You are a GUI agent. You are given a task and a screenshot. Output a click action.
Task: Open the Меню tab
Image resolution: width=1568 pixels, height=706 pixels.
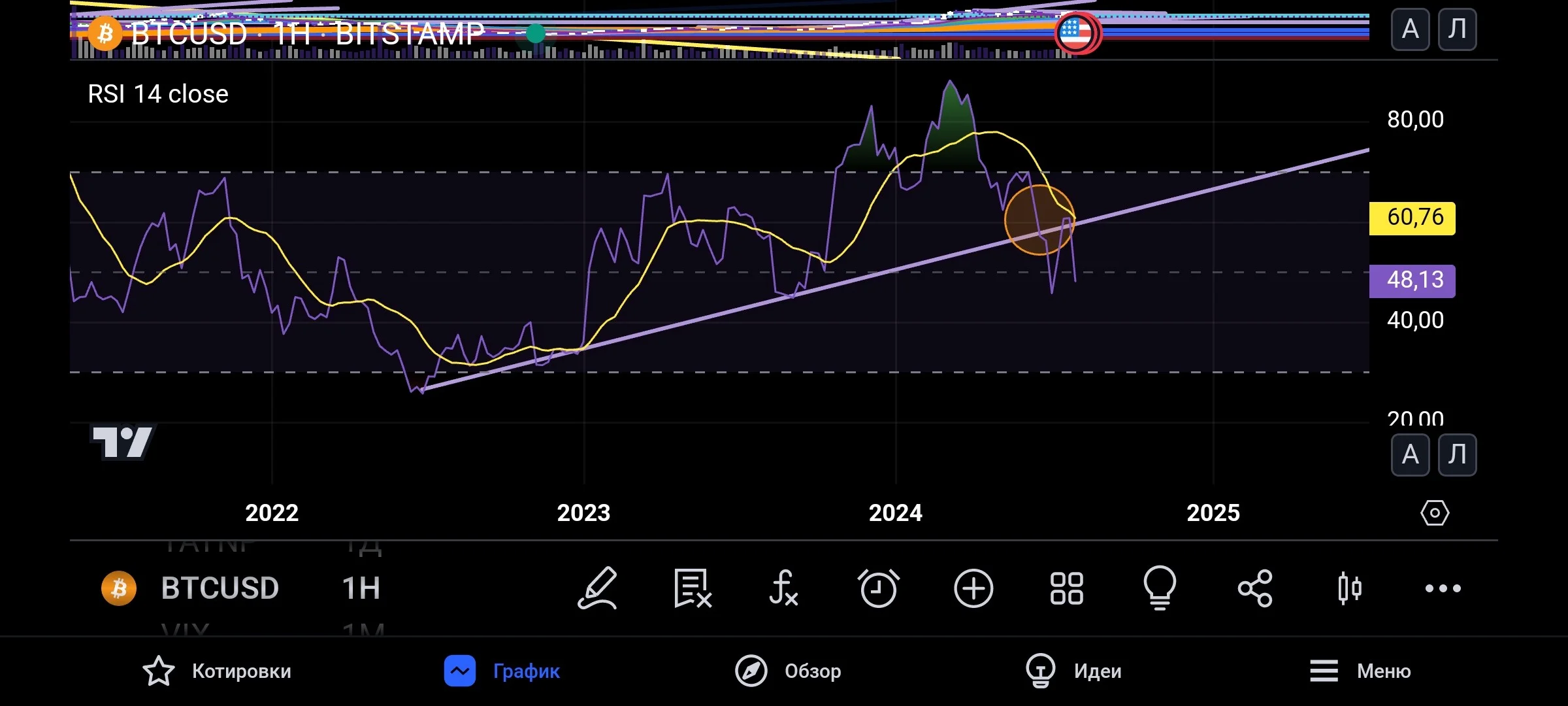(1360, 671)
